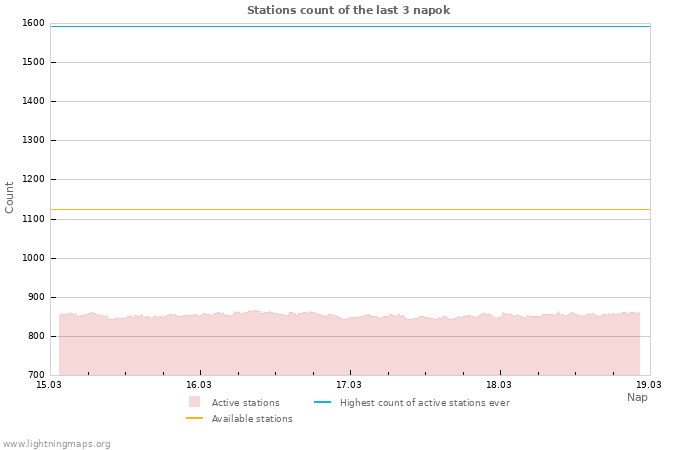Select the 16.03 date label

[x=199, y=384]
